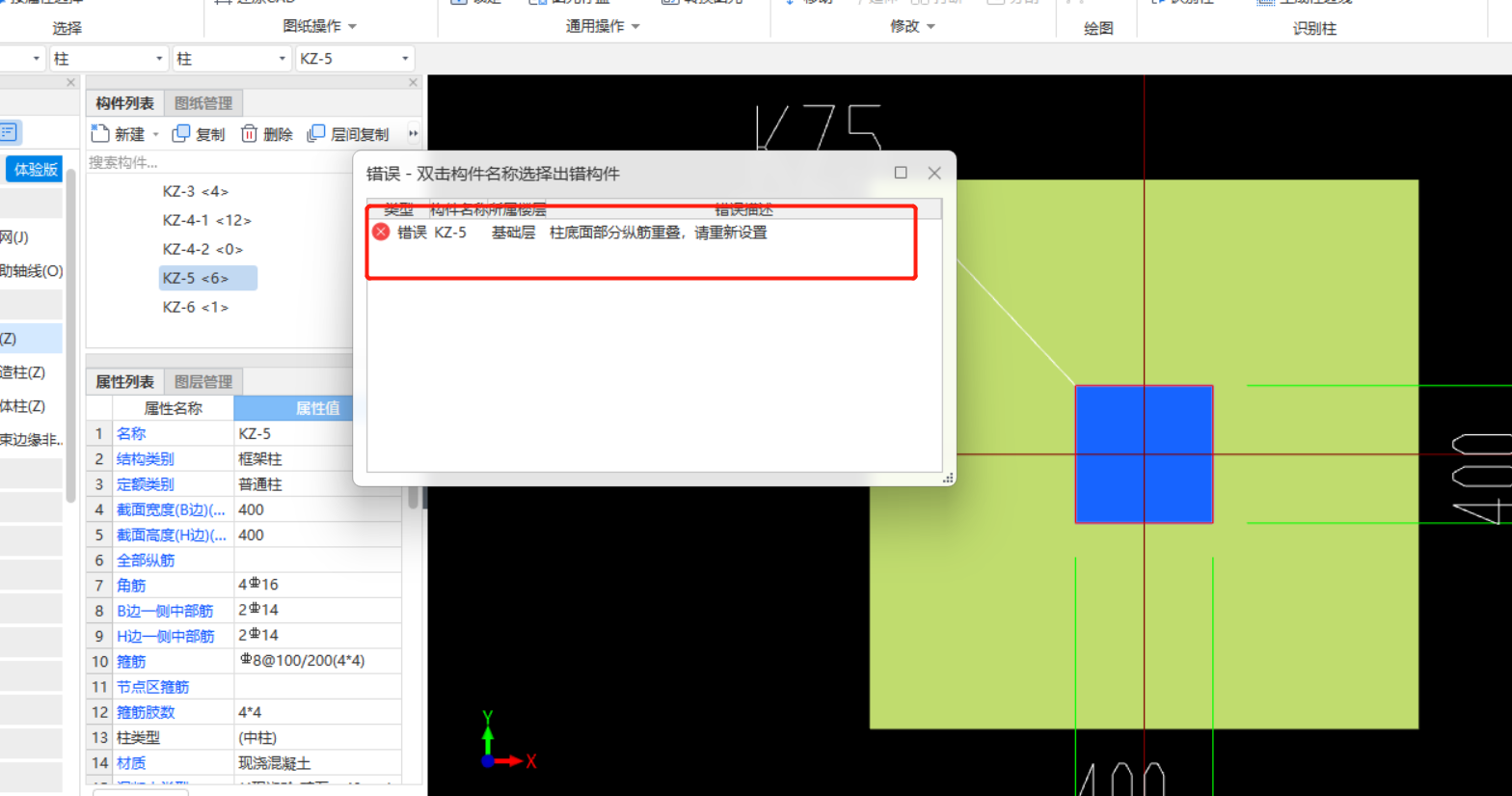Click the 角筋 value 4⌽16

[317, 585]
